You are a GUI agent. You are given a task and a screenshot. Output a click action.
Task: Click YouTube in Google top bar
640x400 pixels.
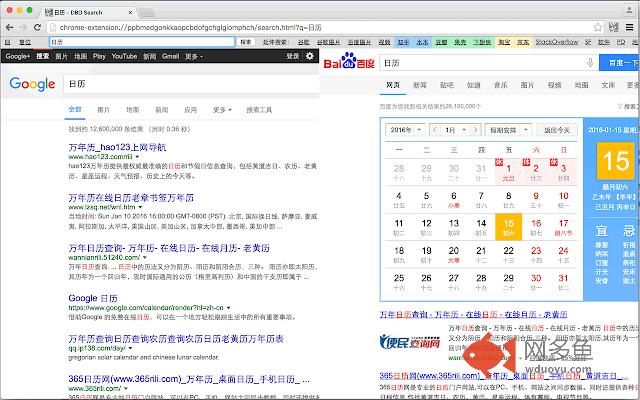(124, 56)
